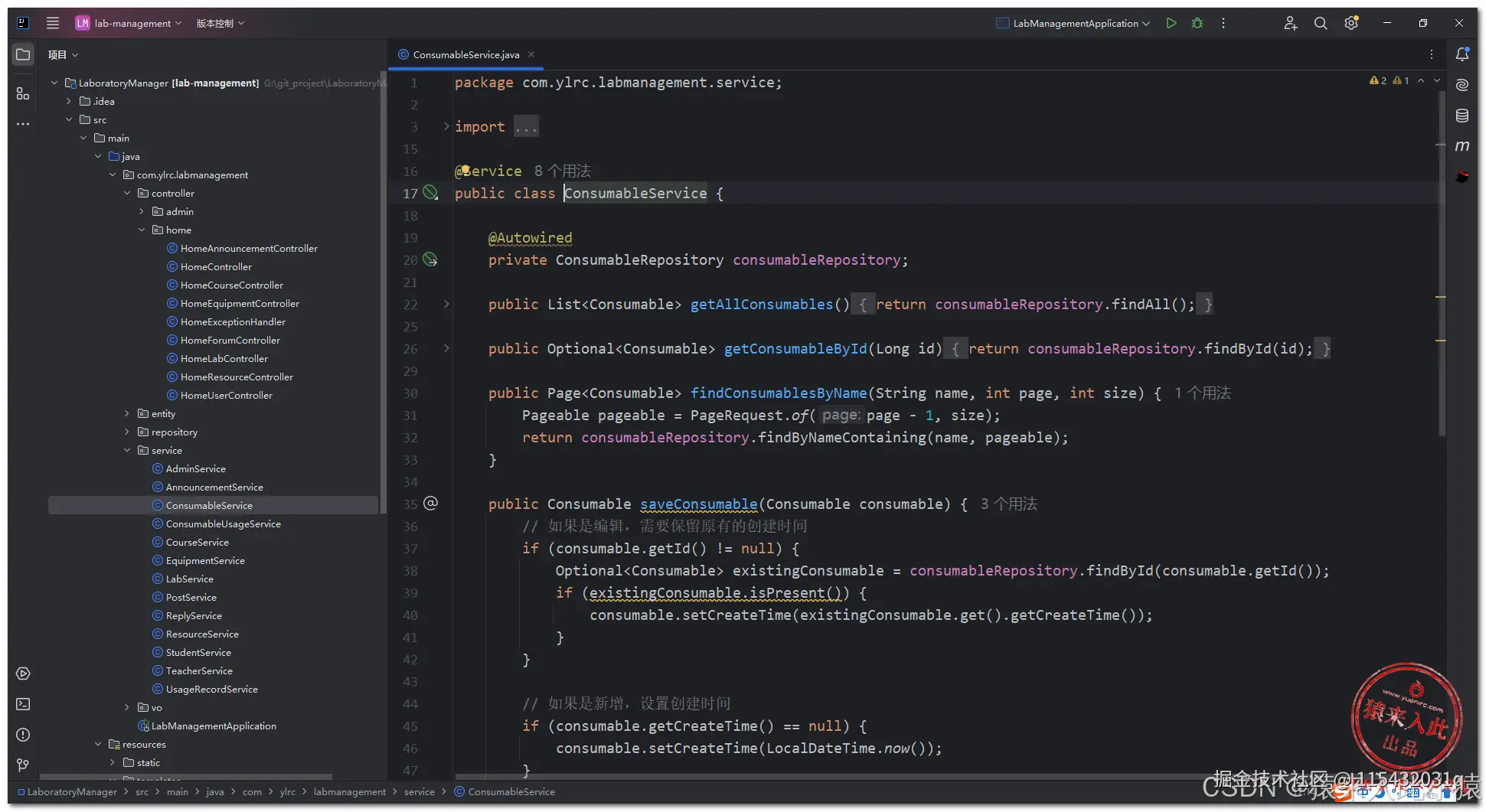Click labmanagement in the breadcrumb bar
This screenshot has width=1486, height=812.
click(x=350, y=792)
